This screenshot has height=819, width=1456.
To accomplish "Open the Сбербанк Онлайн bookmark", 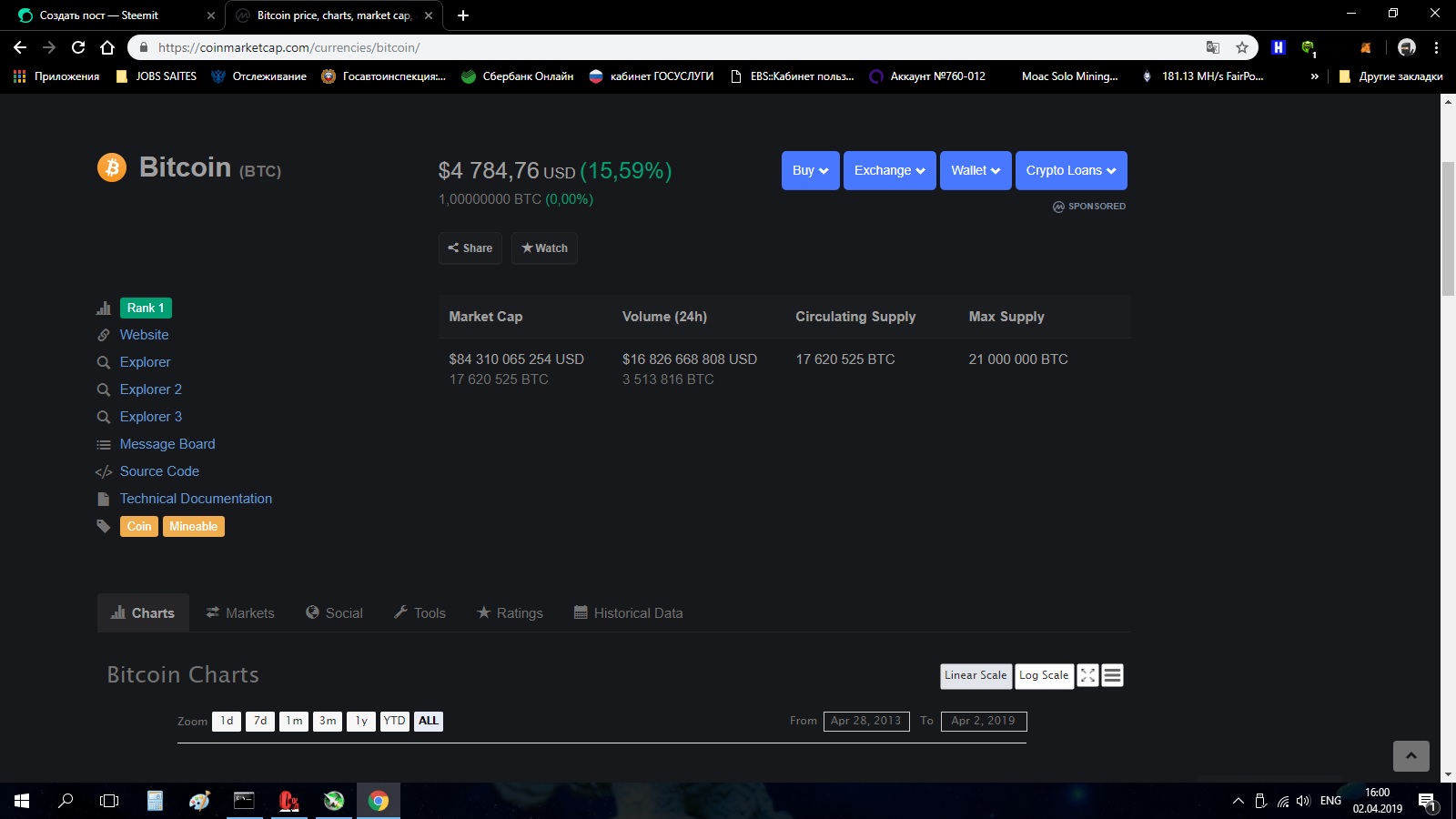I will point(518,76).
